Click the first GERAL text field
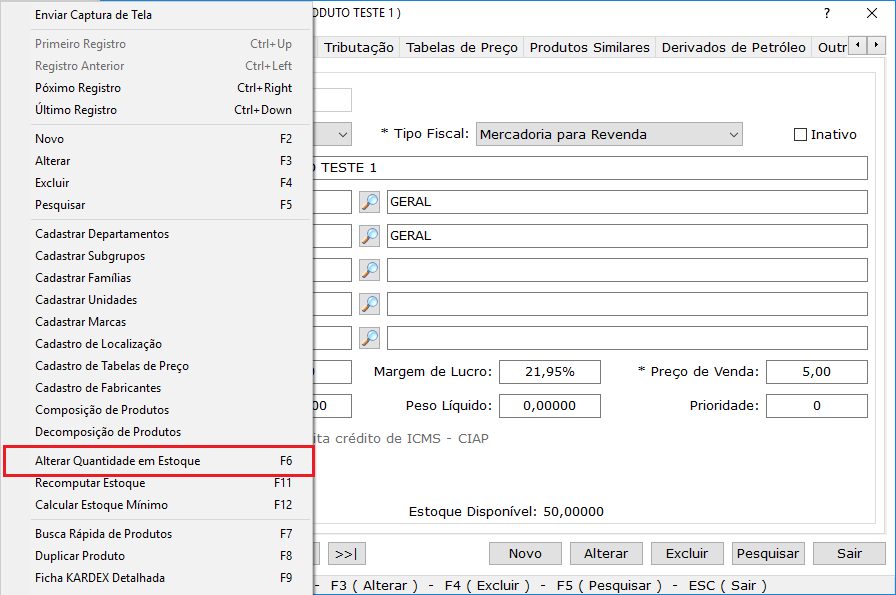 pyautogui.click(x=627, y=202)
